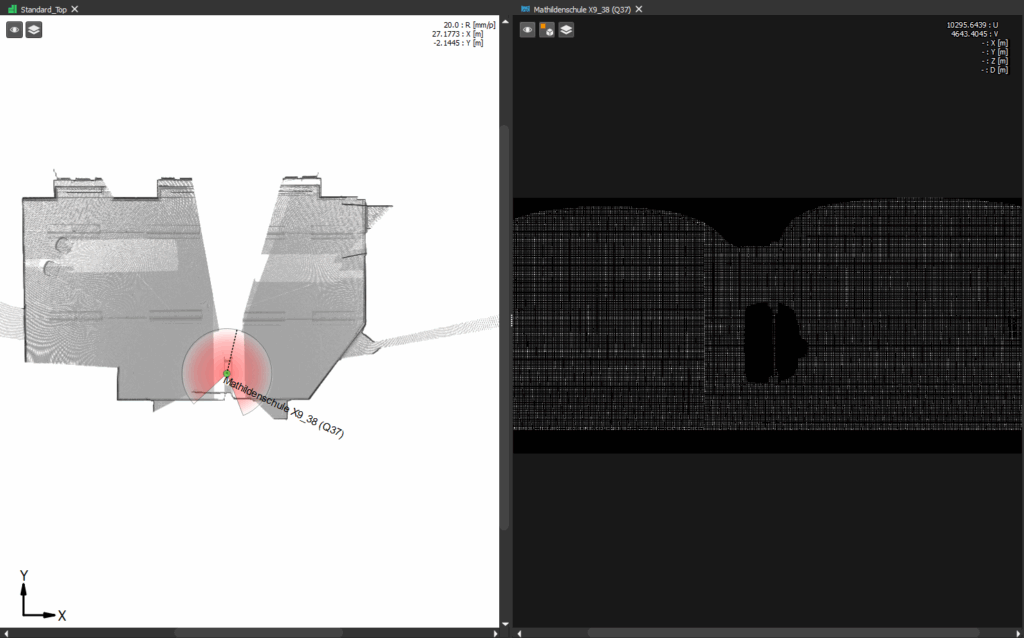Close the Mathildenschule X9_38 (Q37) tab
The width and height of the screenshot is (1024, 638).
point(639,8)
